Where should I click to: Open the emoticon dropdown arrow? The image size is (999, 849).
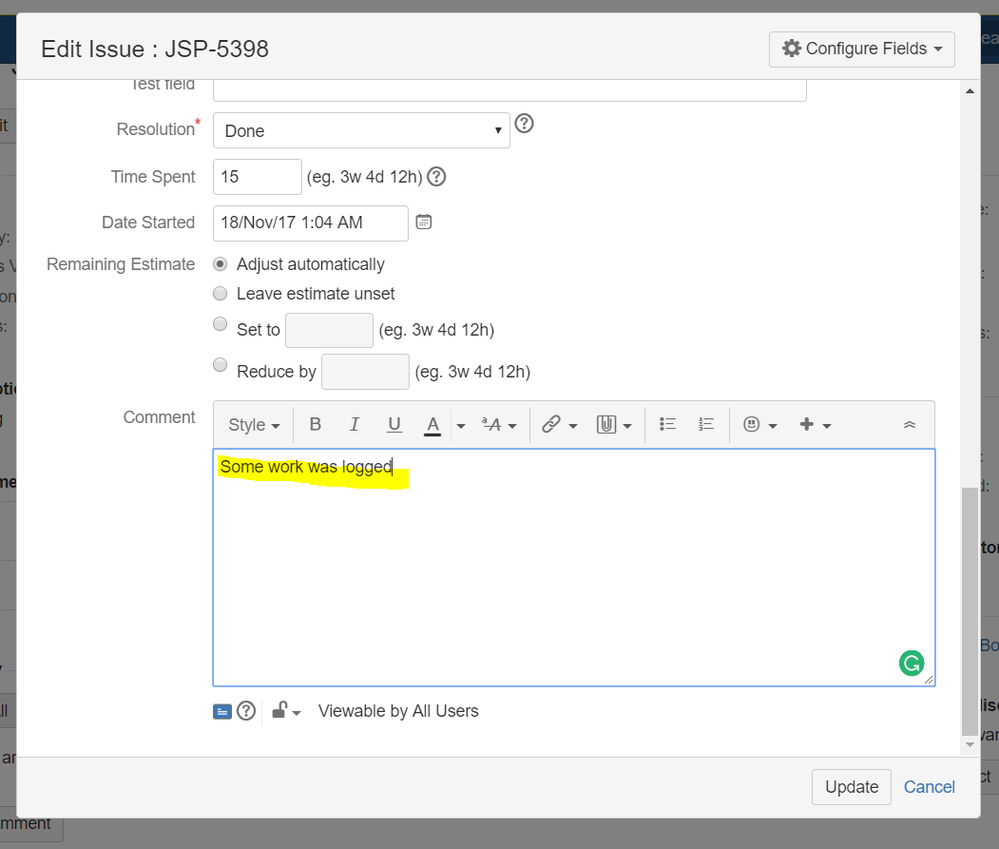[773, 425]
